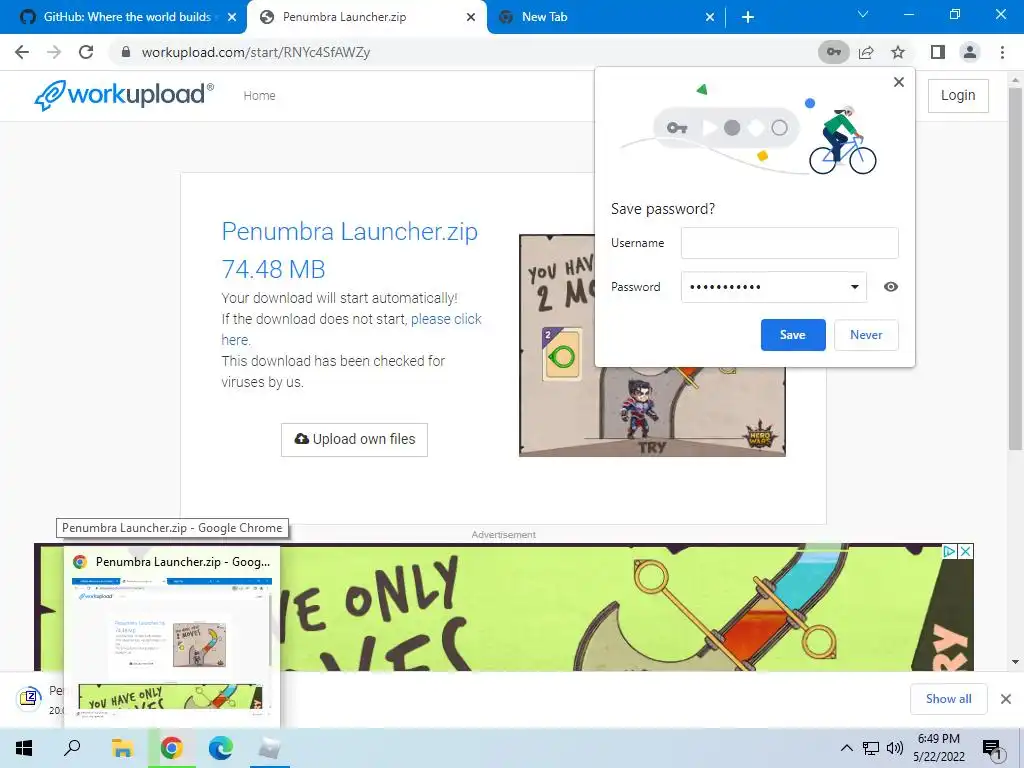Click the workupload logo
The height and width of the screenshot is (768, 1024).
pyautogui.click(x=124, y=95)
